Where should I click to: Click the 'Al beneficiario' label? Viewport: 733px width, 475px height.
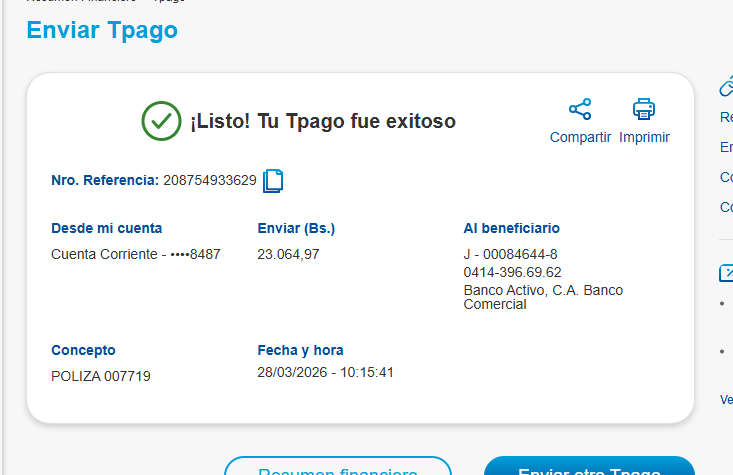point(512,228)
